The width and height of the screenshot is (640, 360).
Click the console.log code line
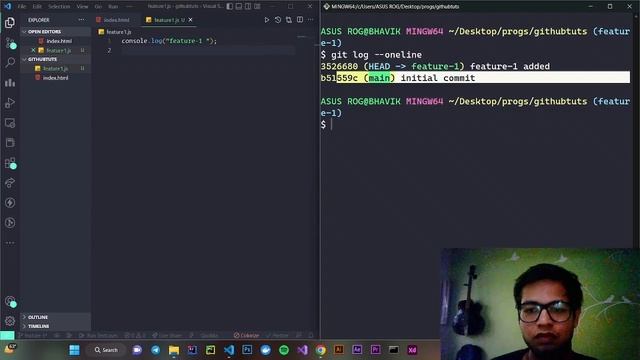click(x=169, y=41)
